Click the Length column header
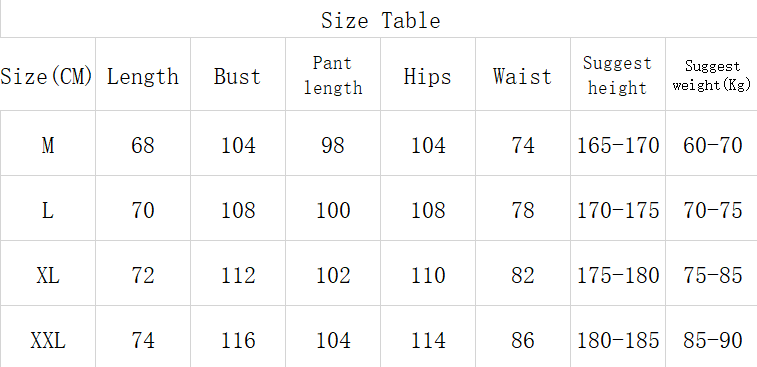The image size is (757, 367). 142,76
